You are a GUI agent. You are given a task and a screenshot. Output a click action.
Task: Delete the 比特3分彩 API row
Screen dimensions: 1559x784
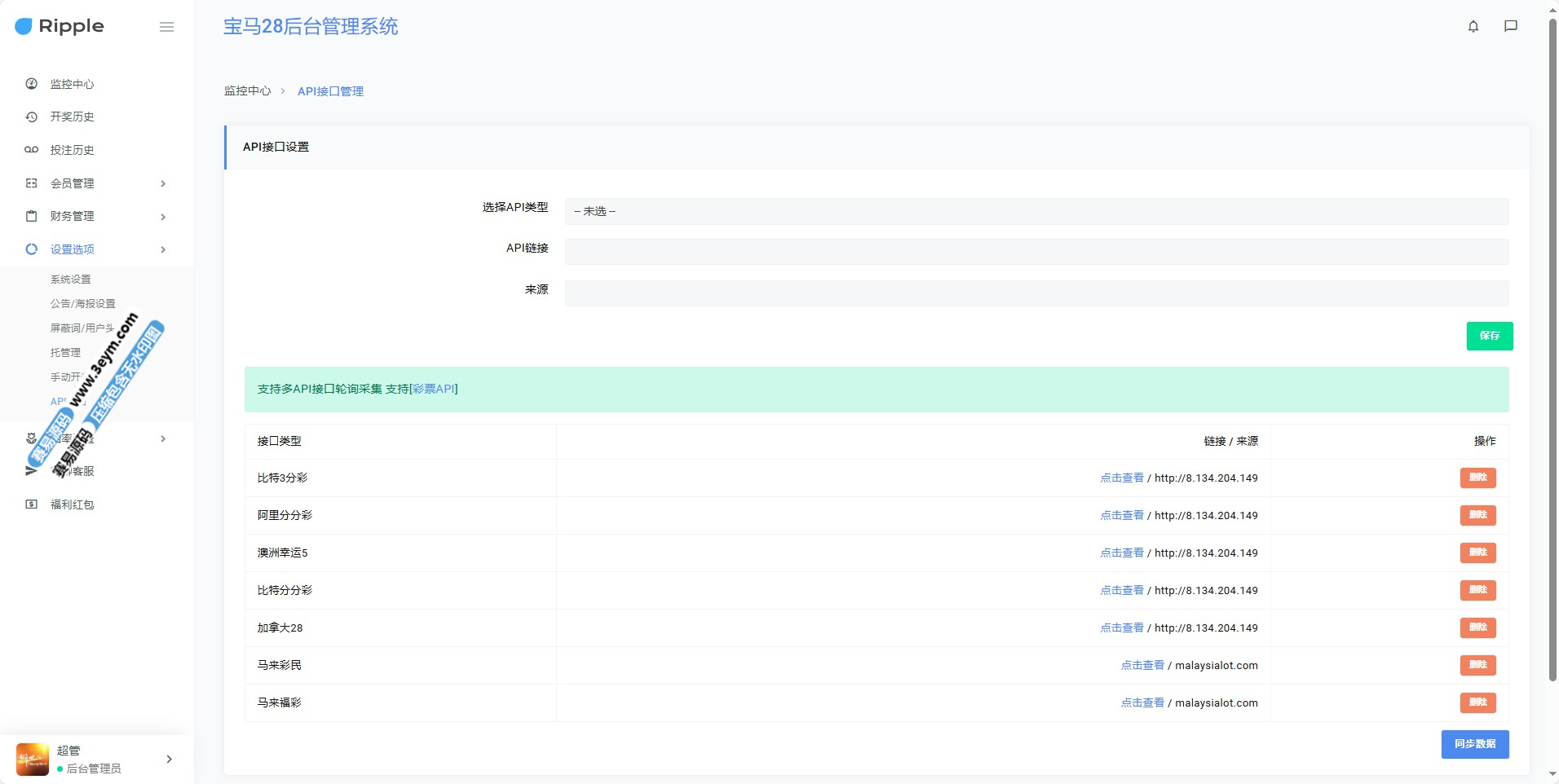[1477, 478]
